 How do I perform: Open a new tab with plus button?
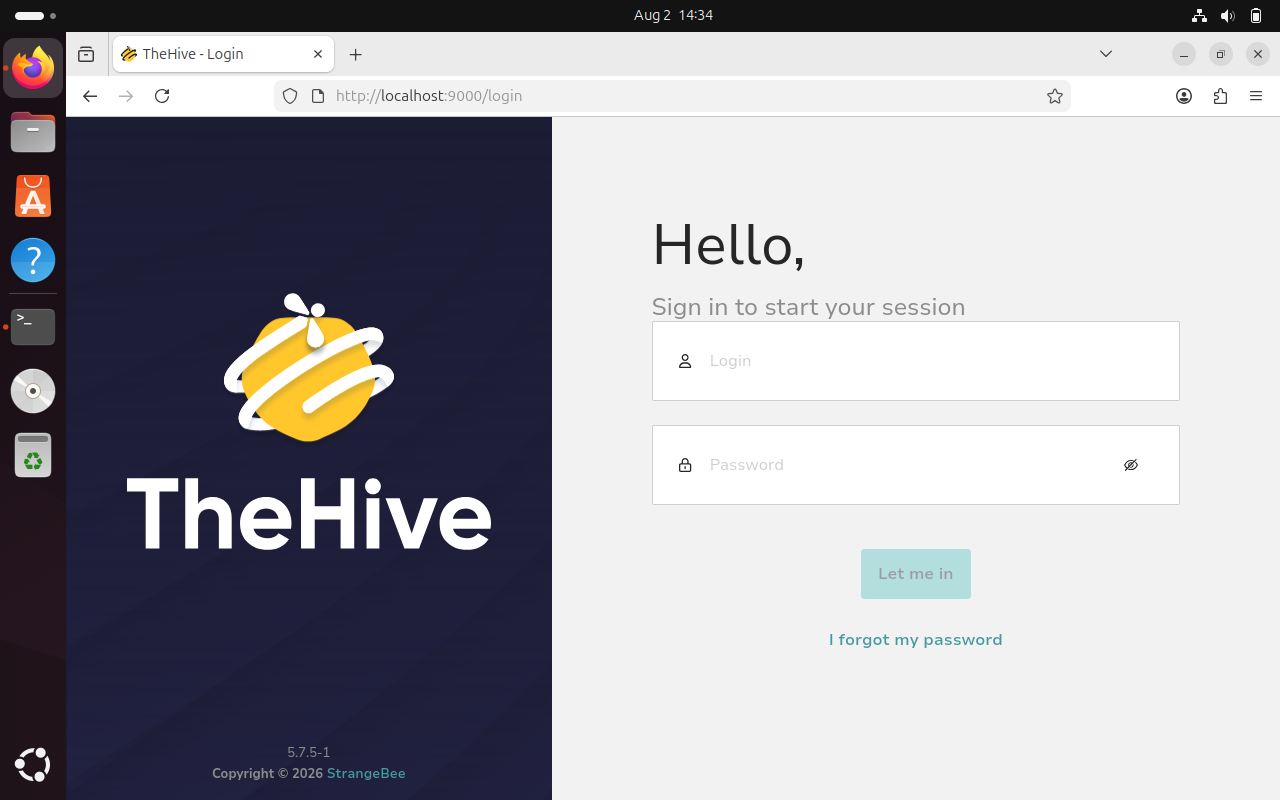click(x=355, y=54)
